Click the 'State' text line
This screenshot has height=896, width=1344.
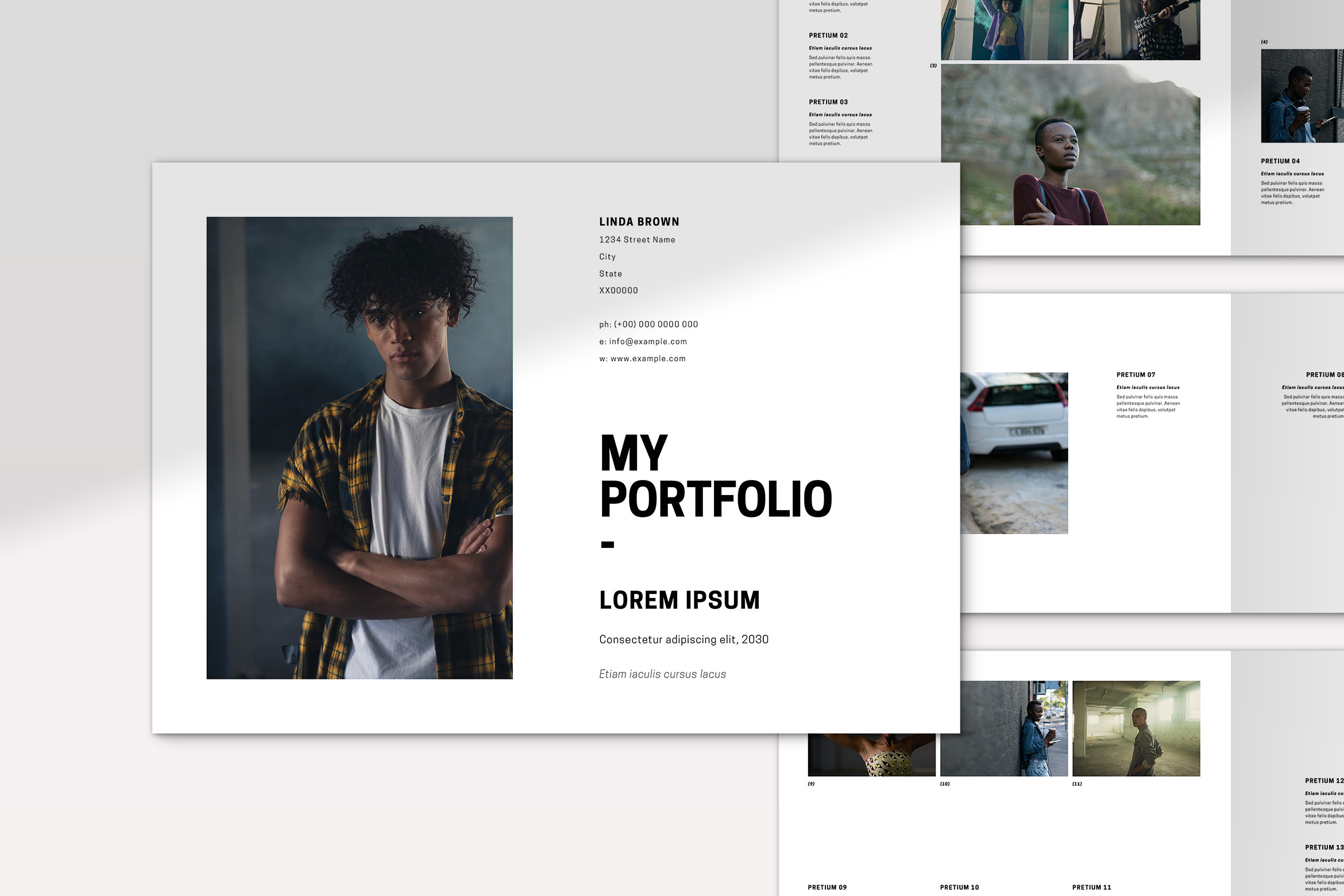coord(611,274)
